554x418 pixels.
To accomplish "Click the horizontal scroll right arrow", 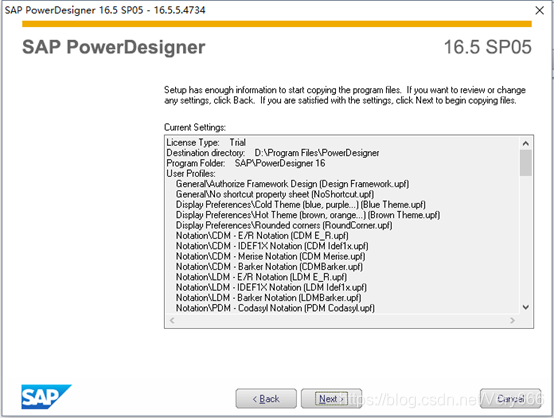I will tap(512, 320).
